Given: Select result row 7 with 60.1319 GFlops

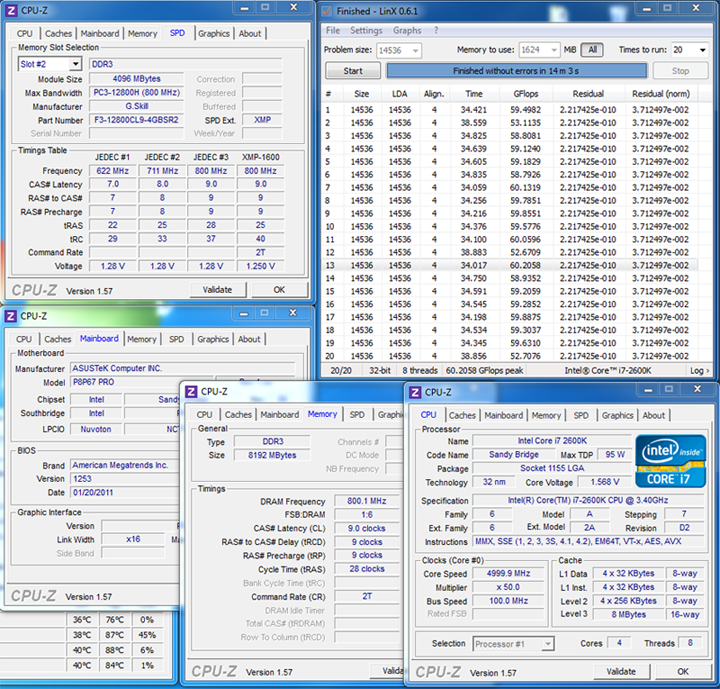Looking at the screenshot, I should [x=509, y=187].
